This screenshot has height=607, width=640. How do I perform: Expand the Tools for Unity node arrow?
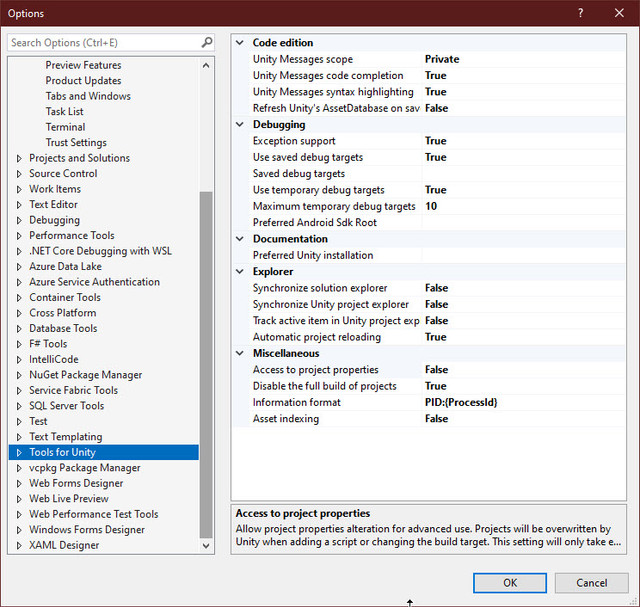point(19,452)
